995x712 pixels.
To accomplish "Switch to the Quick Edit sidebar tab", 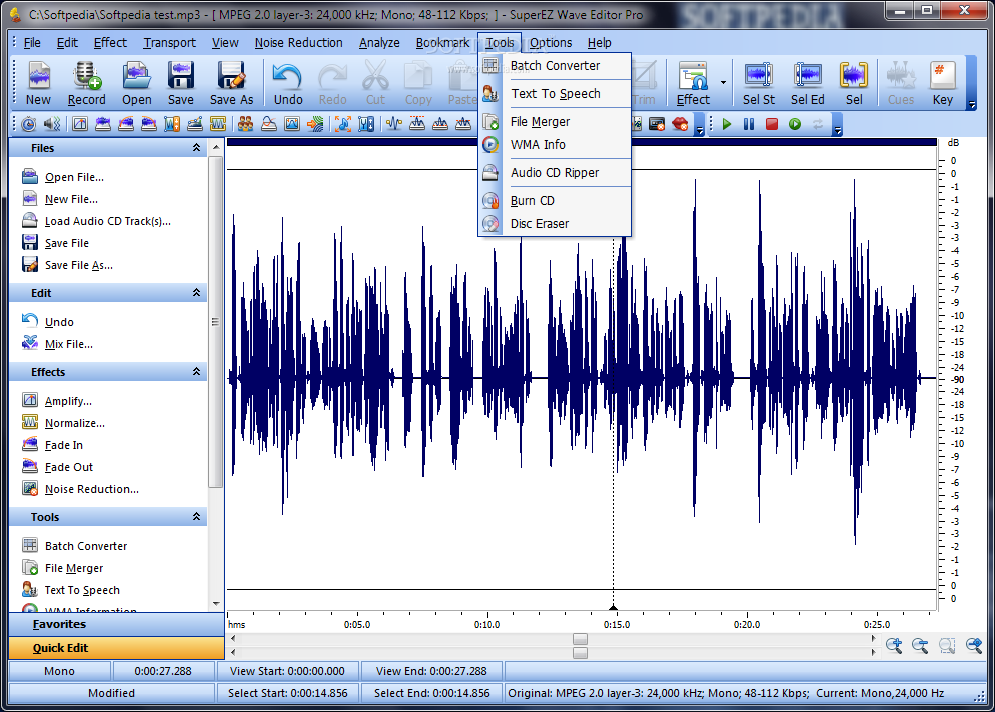I will [x=117, y=648].
